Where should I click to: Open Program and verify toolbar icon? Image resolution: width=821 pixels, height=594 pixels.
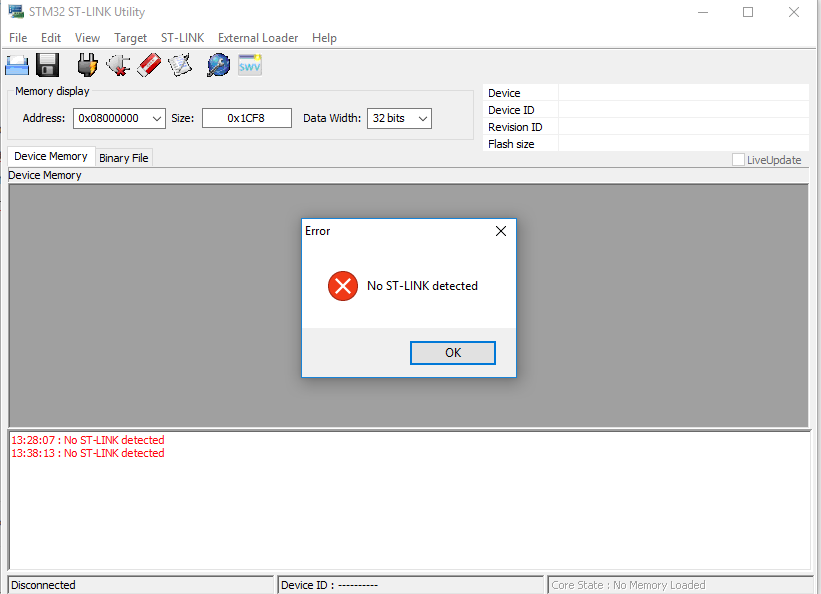tap(180, 65)
